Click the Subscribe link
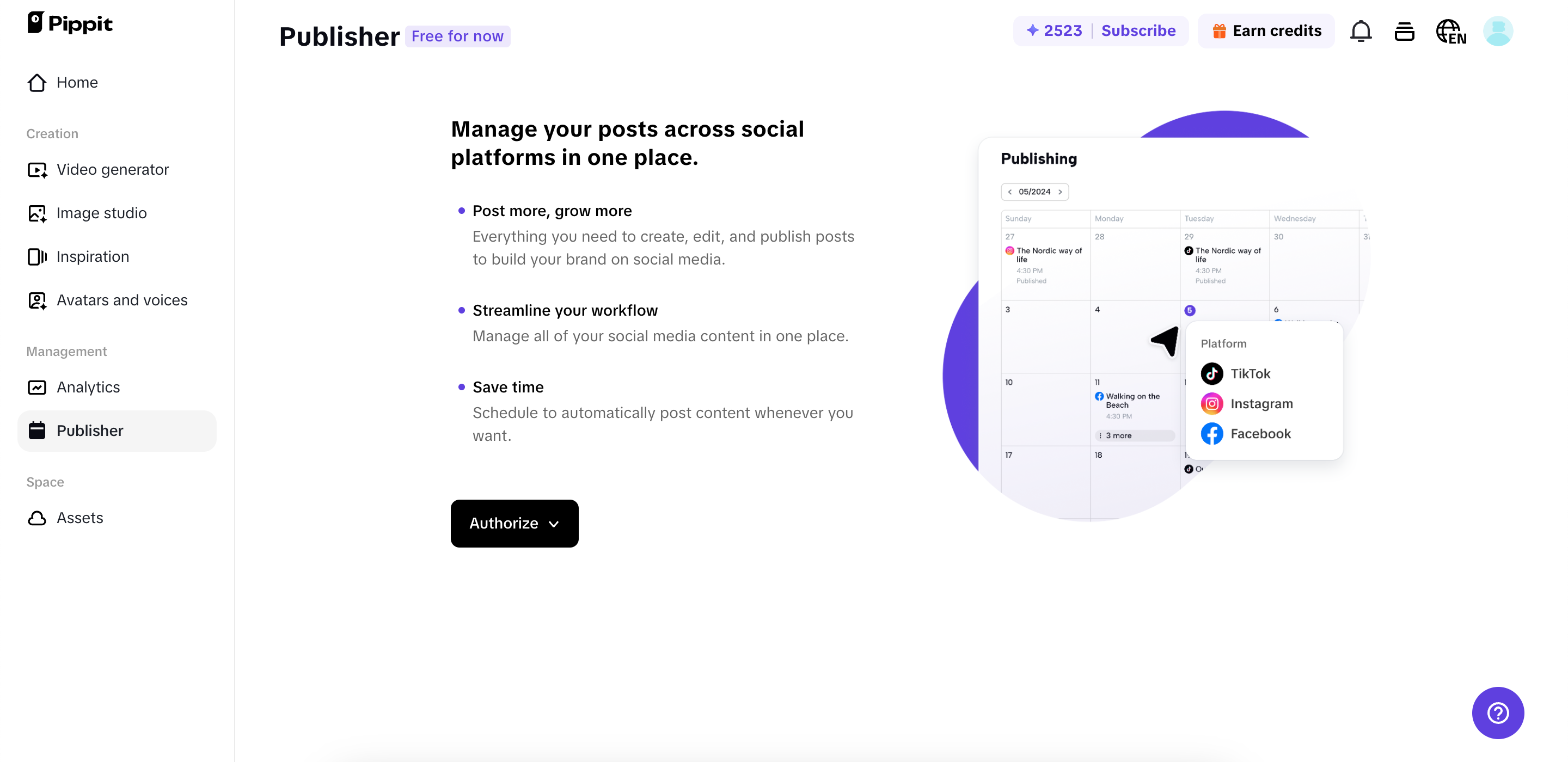Viewport: 1568px width, 762px height. 1140,30
